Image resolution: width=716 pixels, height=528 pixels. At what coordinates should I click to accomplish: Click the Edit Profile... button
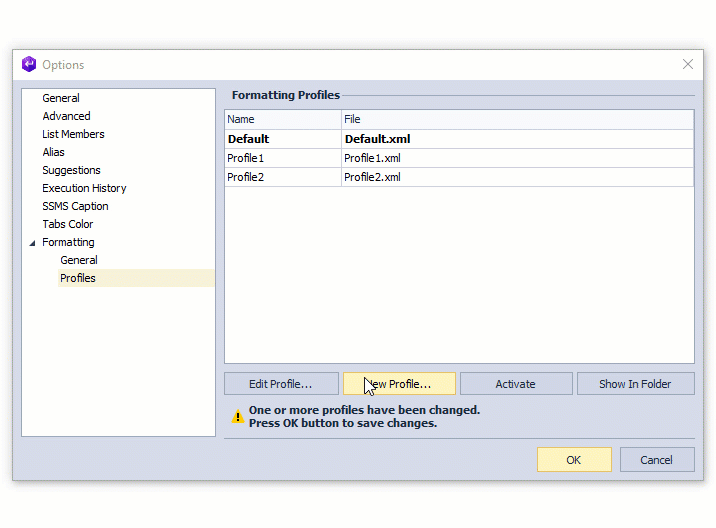click(280, 384)
